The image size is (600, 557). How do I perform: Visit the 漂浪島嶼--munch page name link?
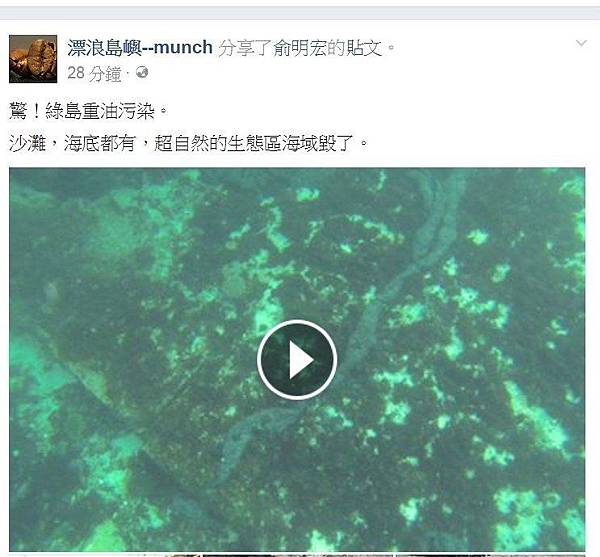point(140,48)
